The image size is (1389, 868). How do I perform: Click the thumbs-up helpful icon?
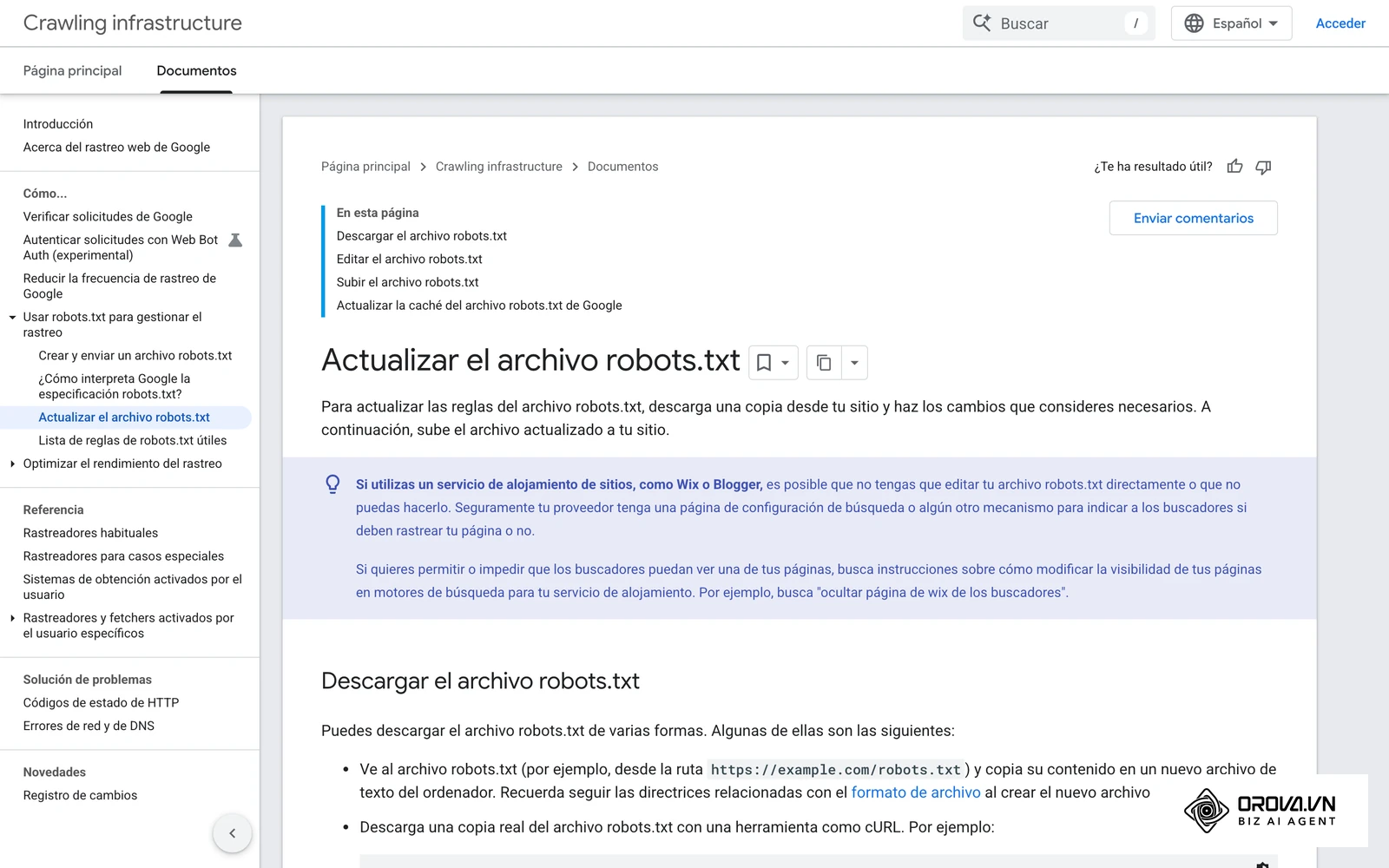point(1234,167)
